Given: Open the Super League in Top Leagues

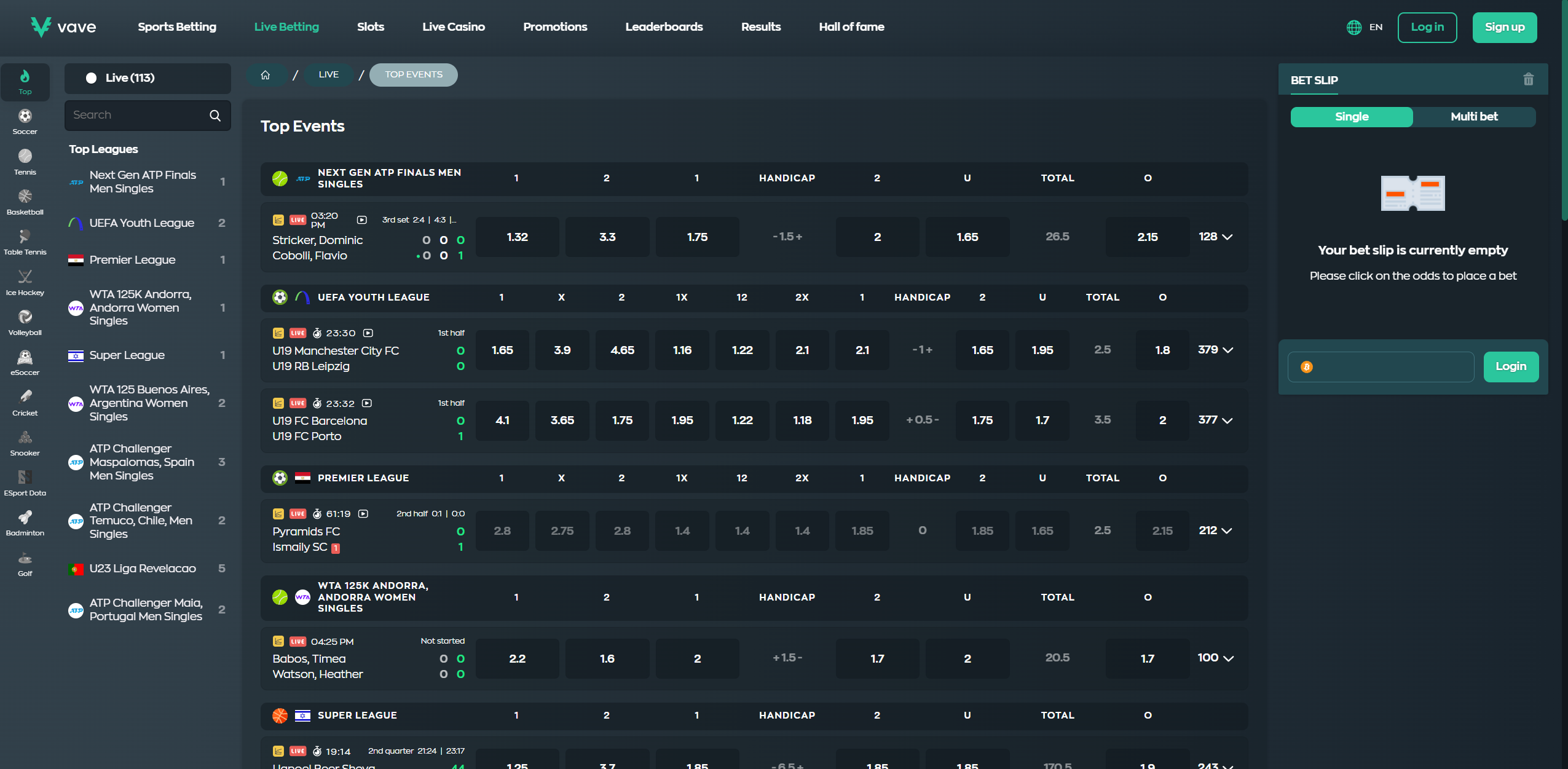Looking at the screenshot, I should point(148,355).
